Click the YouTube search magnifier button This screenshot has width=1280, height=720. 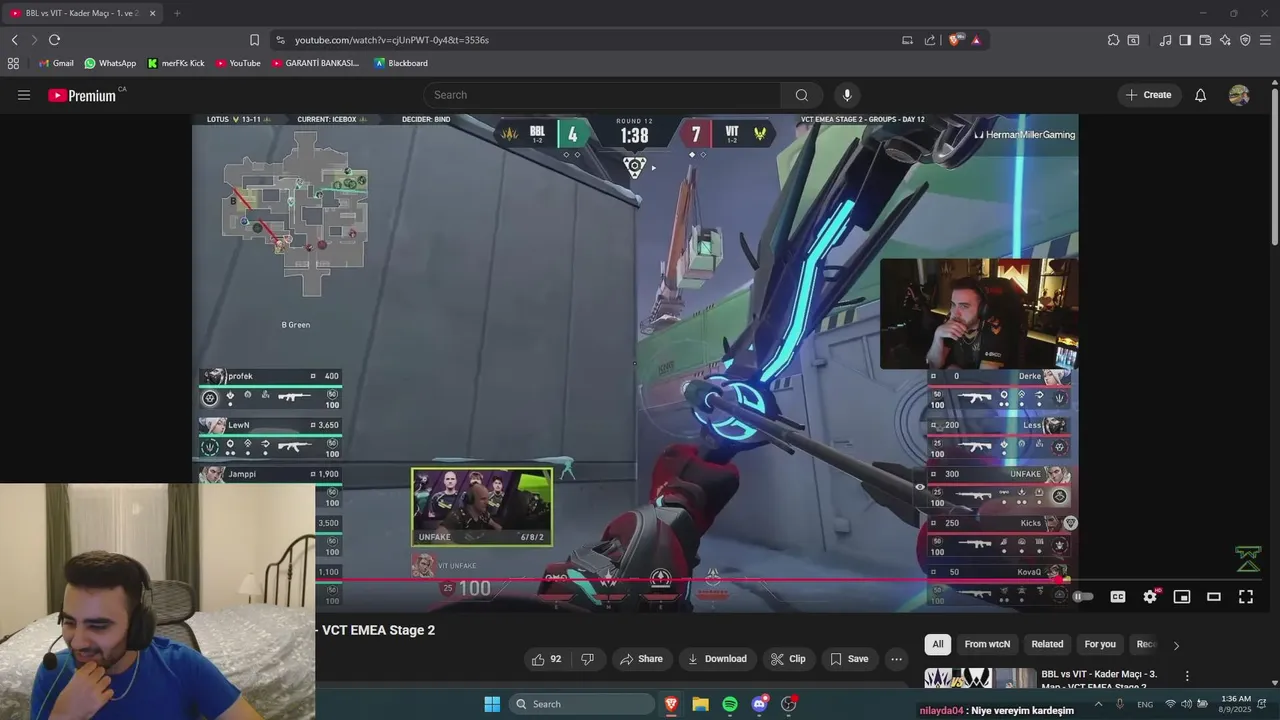tap(802, 95)
